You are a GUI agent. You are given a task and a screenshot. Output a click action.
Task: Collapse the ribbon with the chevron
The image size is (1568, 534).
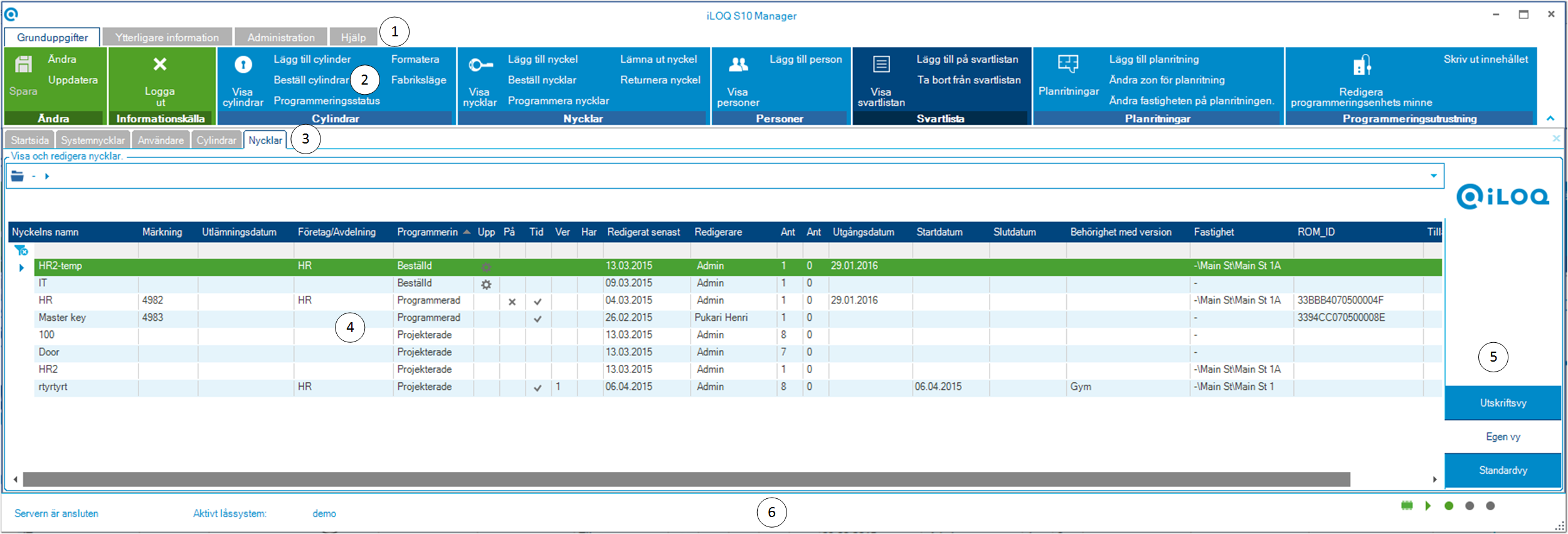(1550, 118)
